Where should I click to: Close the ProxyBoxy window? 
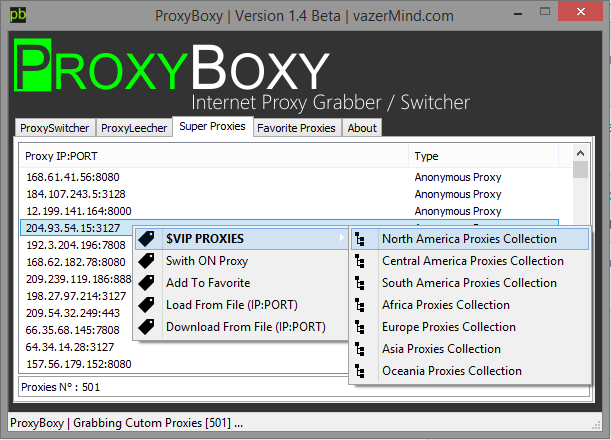coord(581,12)
